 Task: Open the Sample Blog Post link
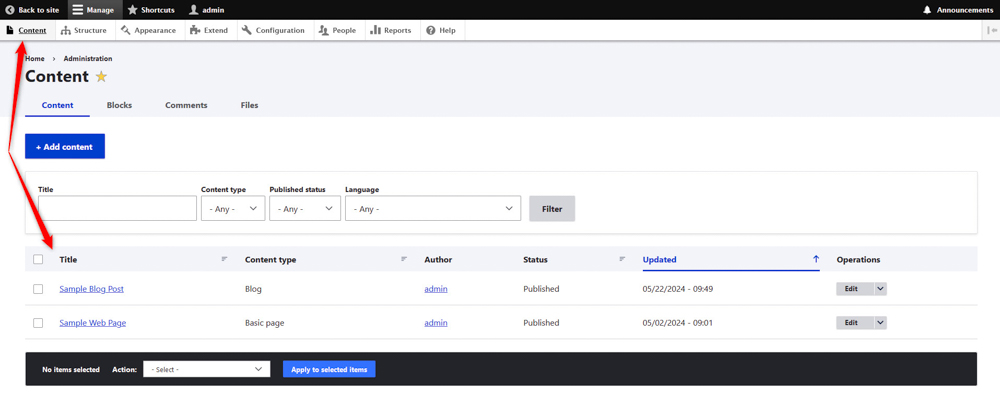click(x=91, y=289)
